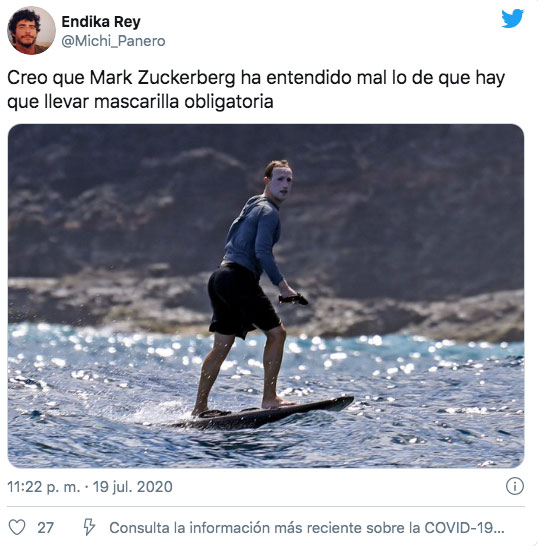Click the date 19 jul. 2020
Screen dimensions: 538x546
click(133, 486)
